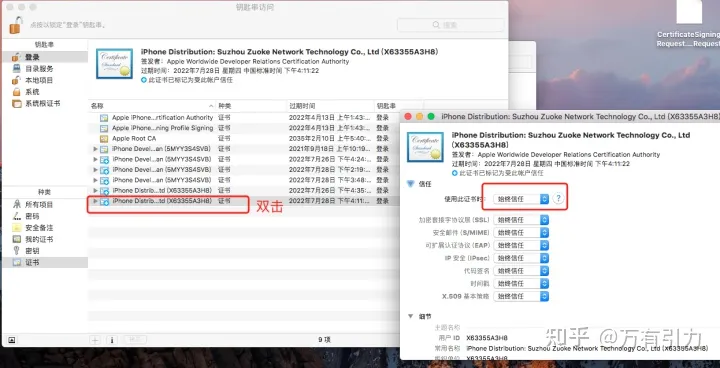Select the Apple iPhone...ning Profile Signing row name

click(x=163, y=128)
